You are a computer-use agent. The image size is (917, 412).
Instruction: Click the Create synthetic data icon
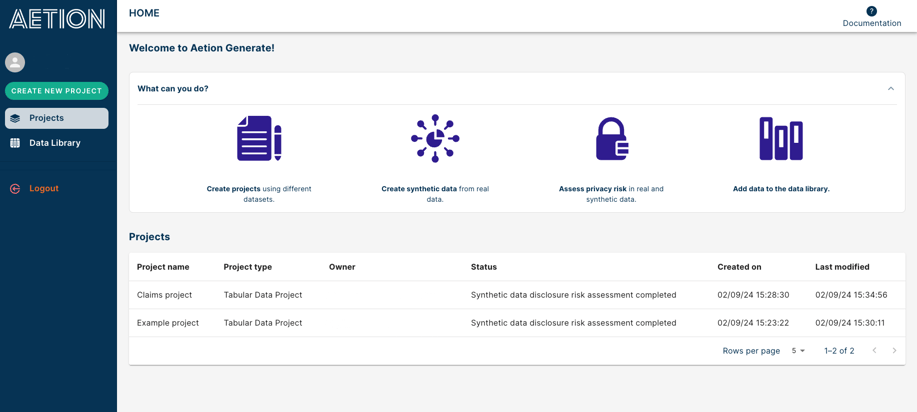coord(435,138)
